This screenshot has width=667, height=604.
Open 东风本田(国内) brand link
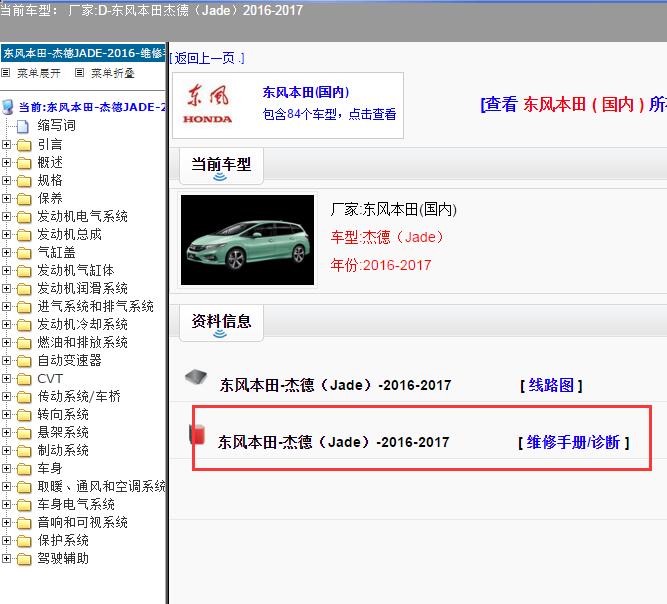306,92
